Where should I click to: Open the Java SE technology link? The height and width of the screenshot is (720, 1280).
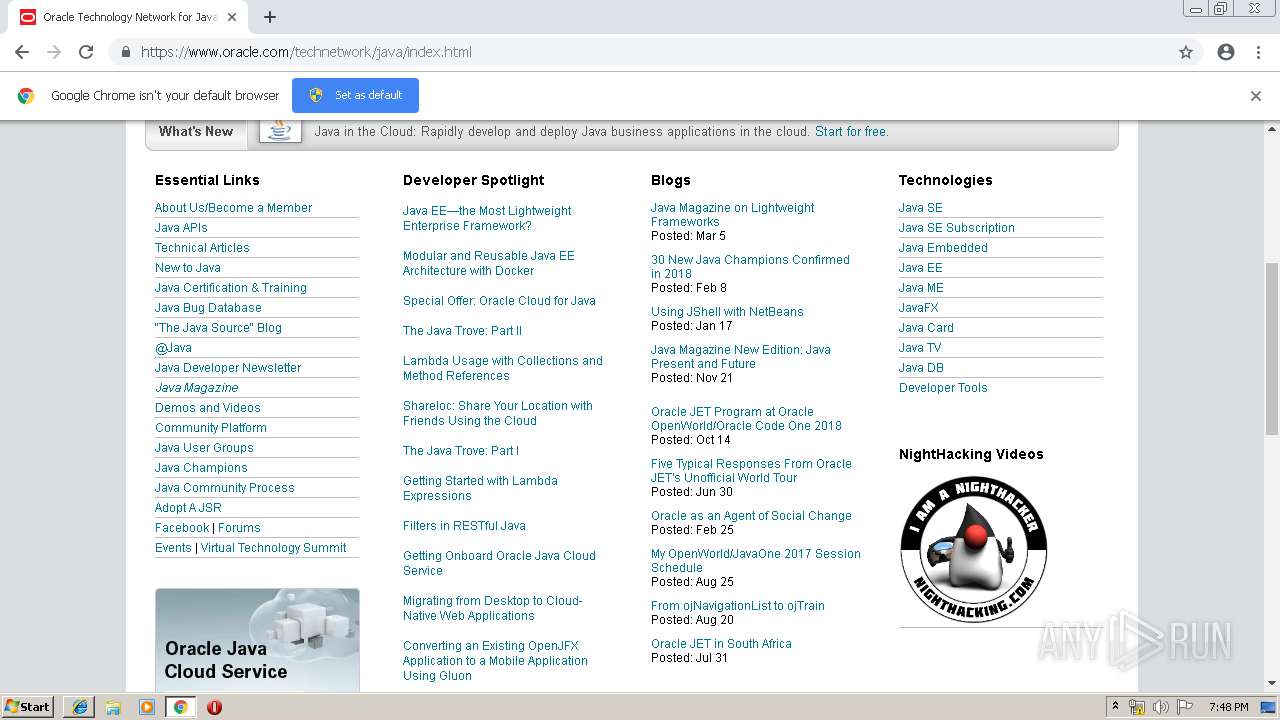920,208
